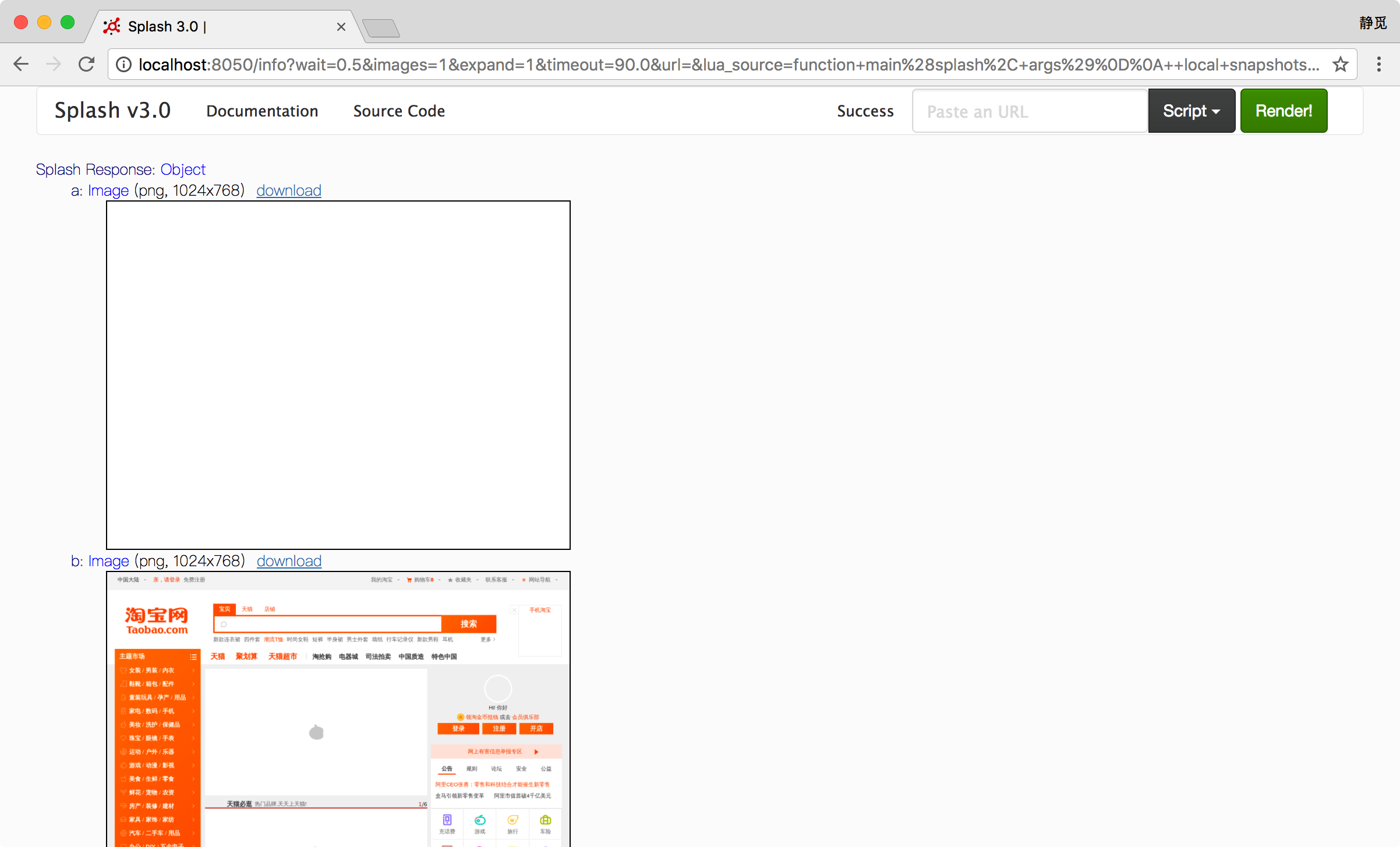The image size is (1400, 847).
Task: Open the Documentation menu item
Action: click(262, 111)
